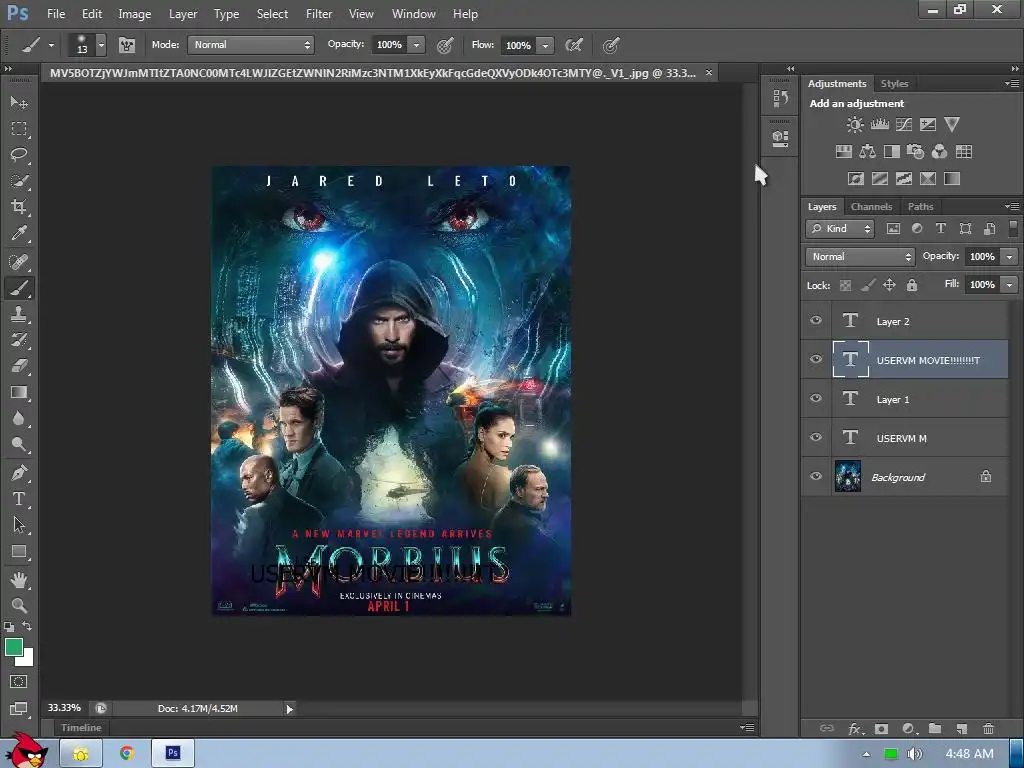Select the Path Selection tool

[x=19, y=525]
